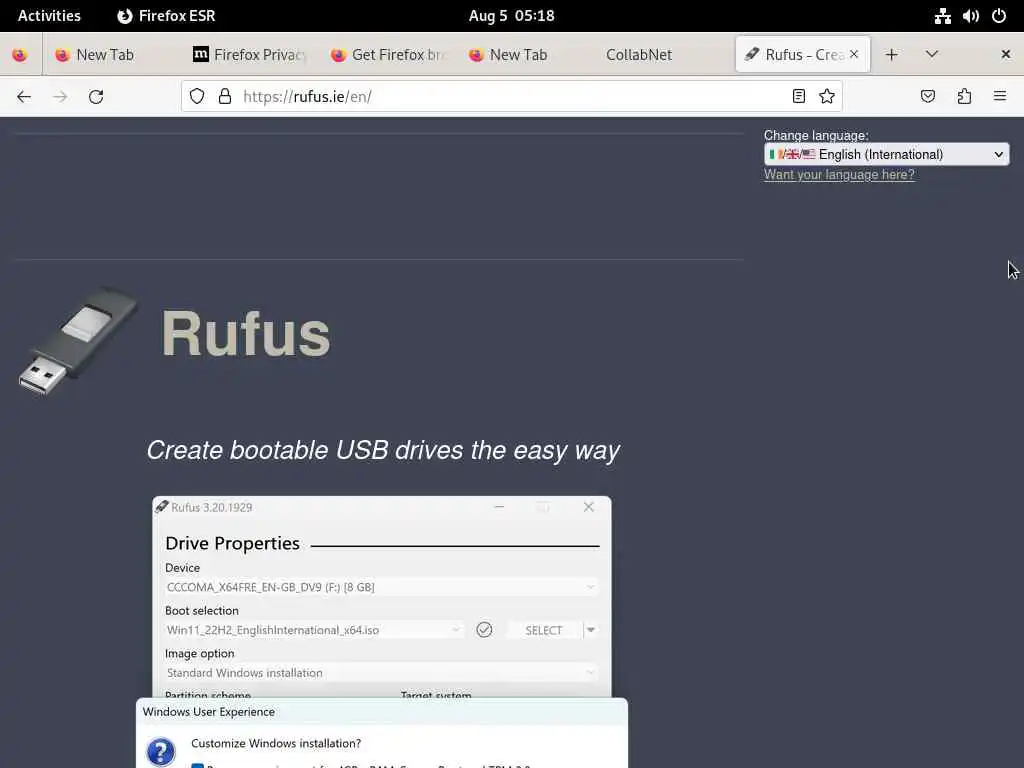The height and width of the screenshot is (768, 1024).
Task: Follow the Want your language here link
Action: coord(839,175)
